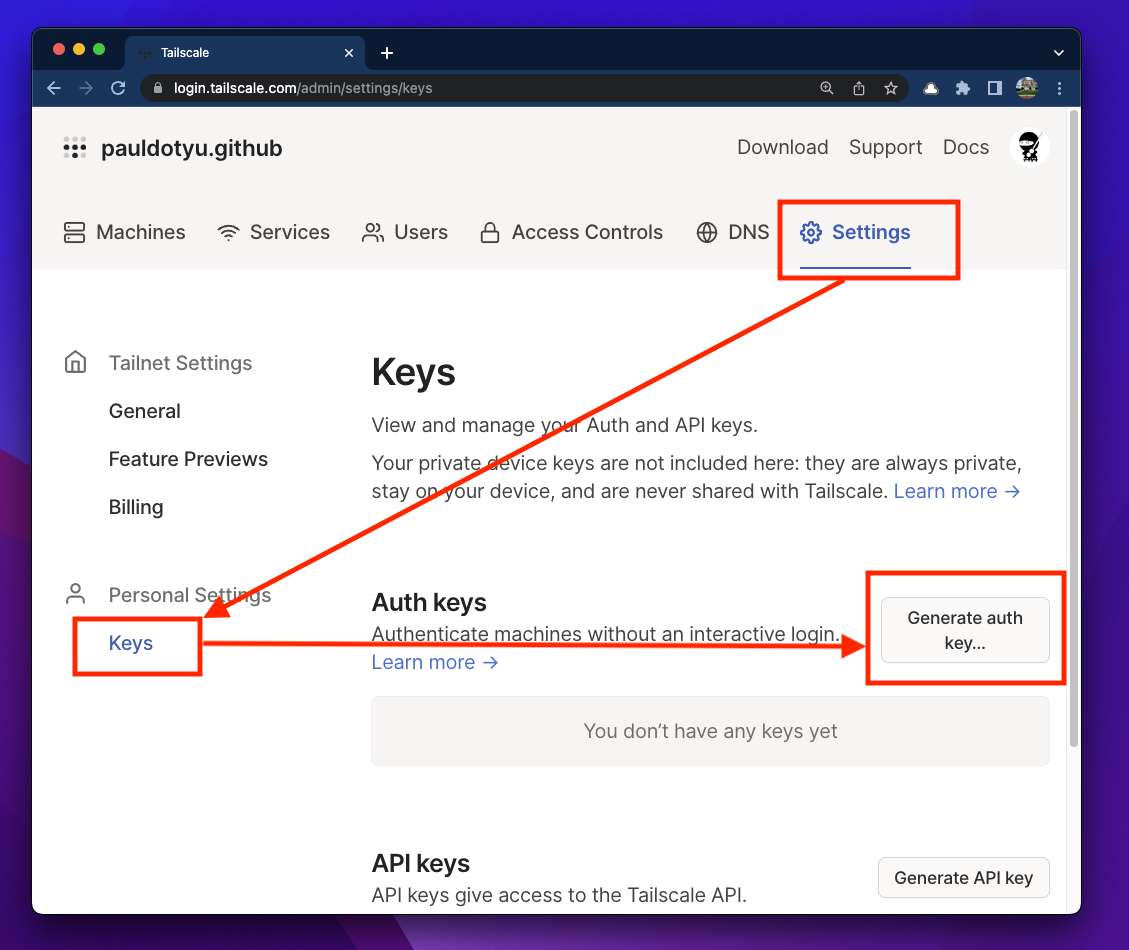
Task: Expand the tab search chevron
Action: click(1059, 52)
